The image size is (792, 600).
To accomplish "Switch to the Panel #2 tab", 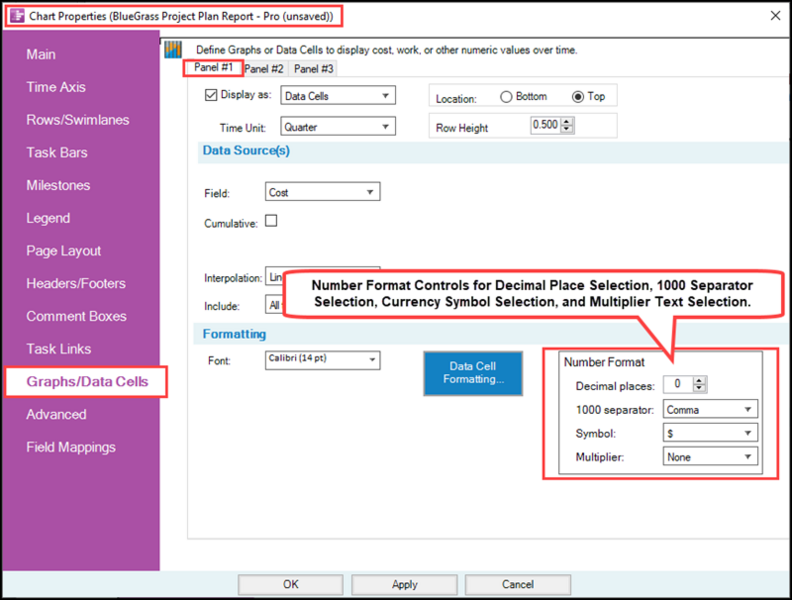I will coord(264,69).
